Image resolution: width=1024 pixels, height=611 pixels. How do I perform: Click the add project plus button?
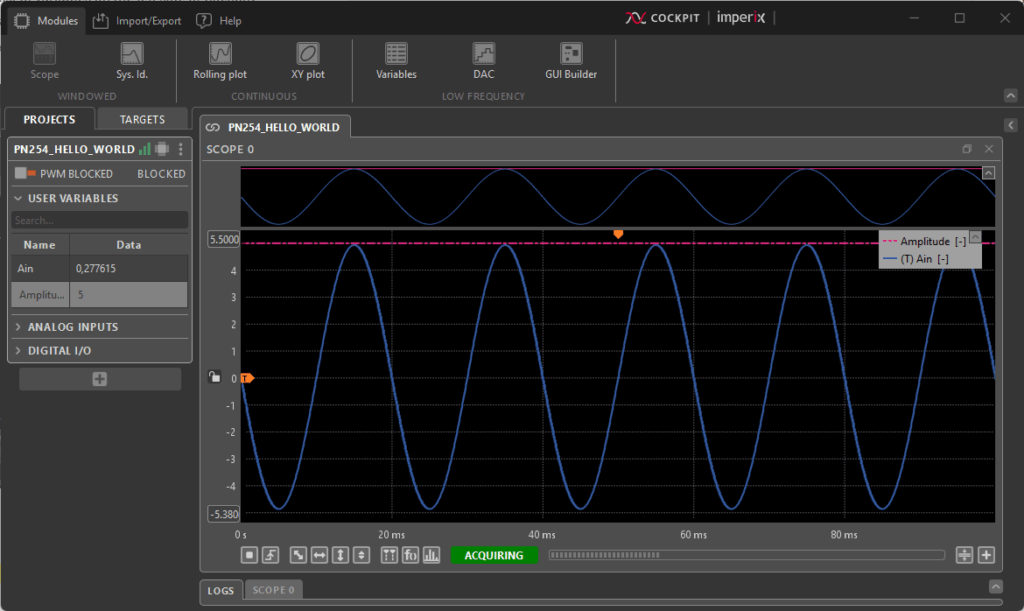click(100, 379)
